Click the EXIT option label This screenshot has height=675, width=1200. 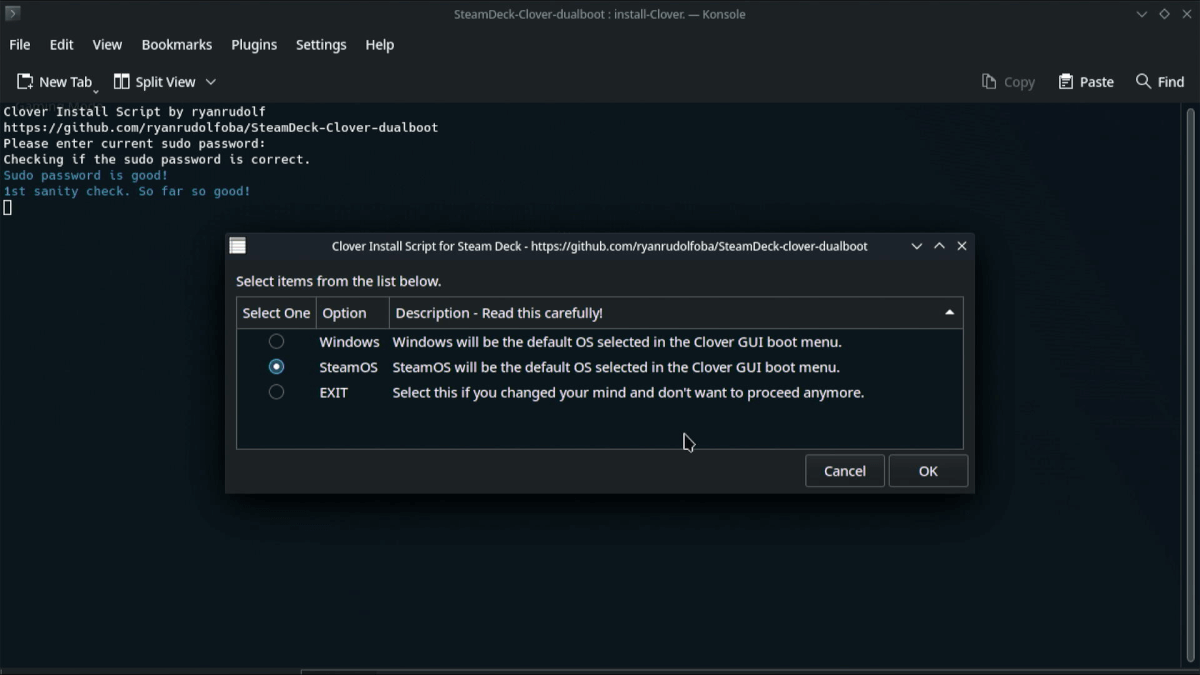coord(333,393)
